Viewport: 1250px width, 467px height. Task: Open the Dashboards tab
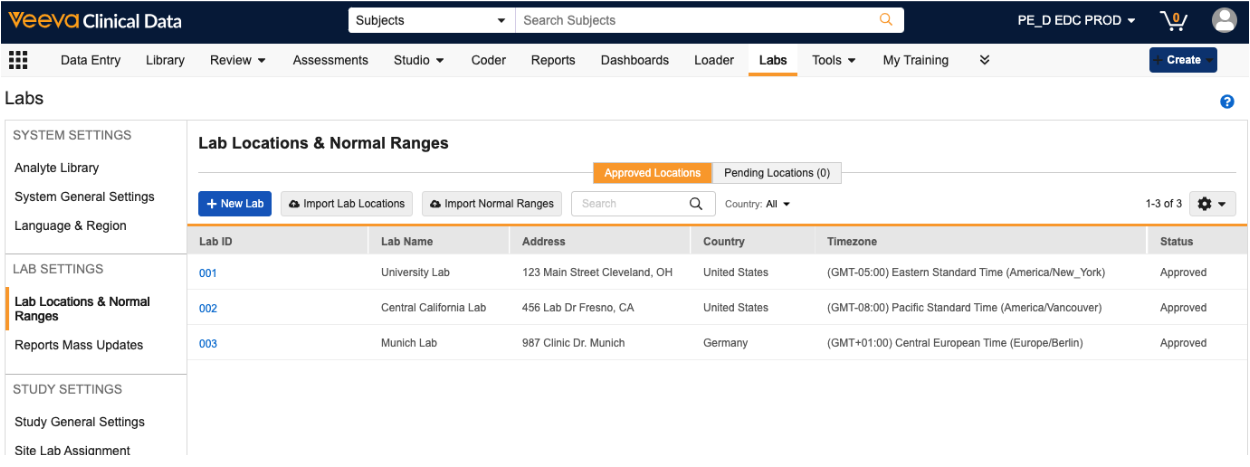(x=634, y=60)
